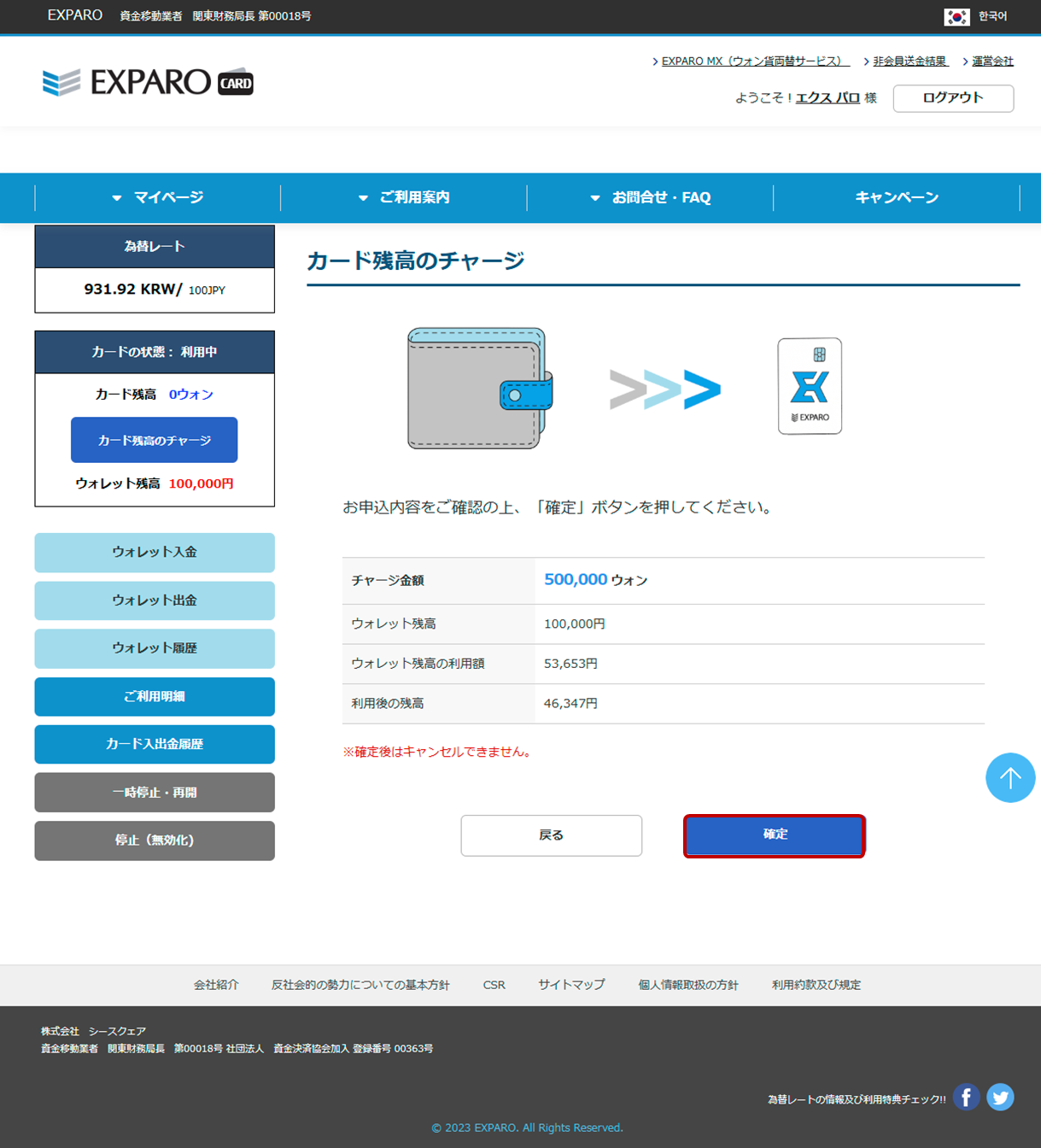Image resolution: width=1041 pixels, height=1148 pixels.
Task: Select 一時停止・再開 in the sidebar
Action: coord(155,793)
